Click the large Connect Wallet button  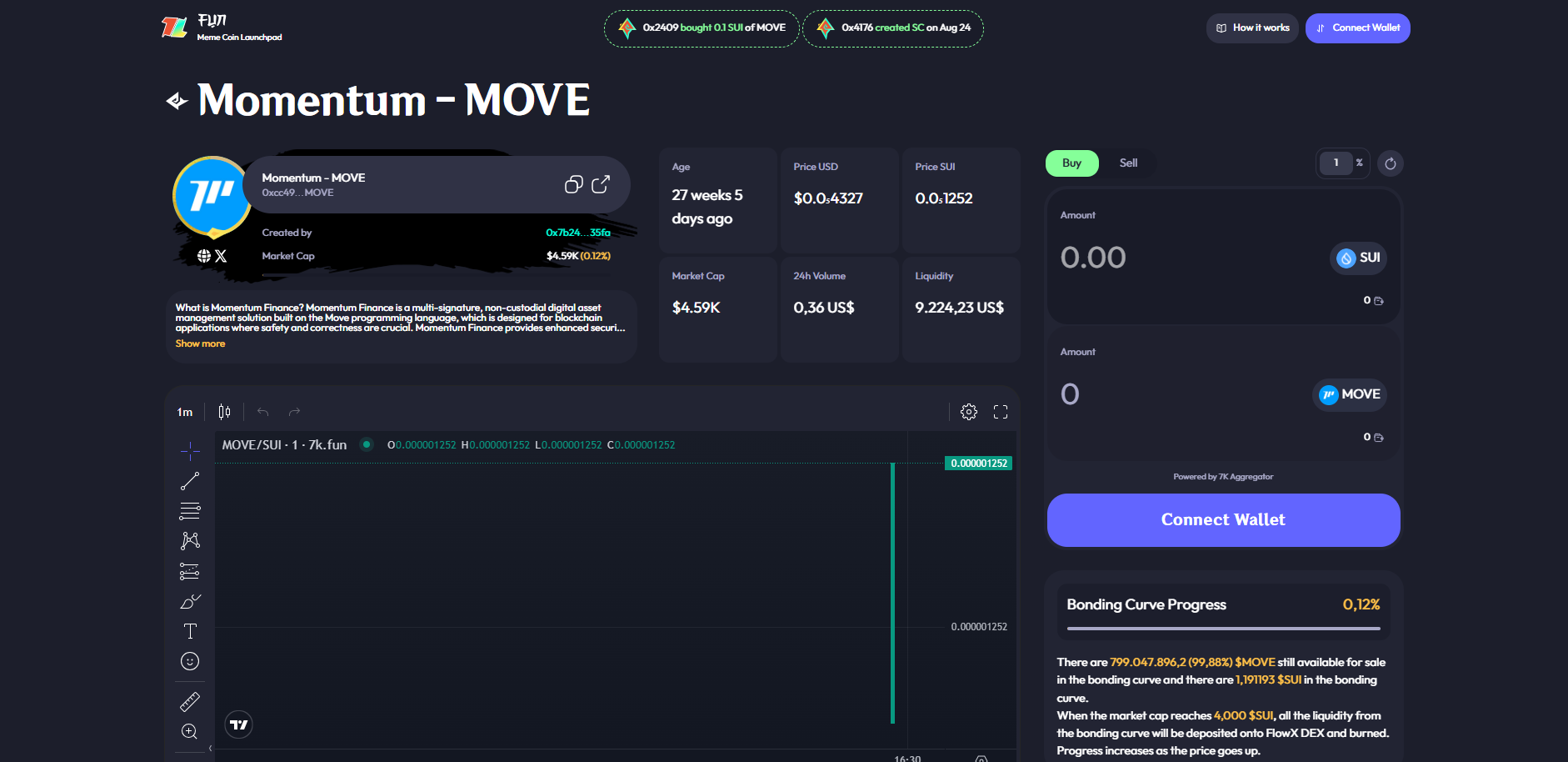tap(1223, 520)
